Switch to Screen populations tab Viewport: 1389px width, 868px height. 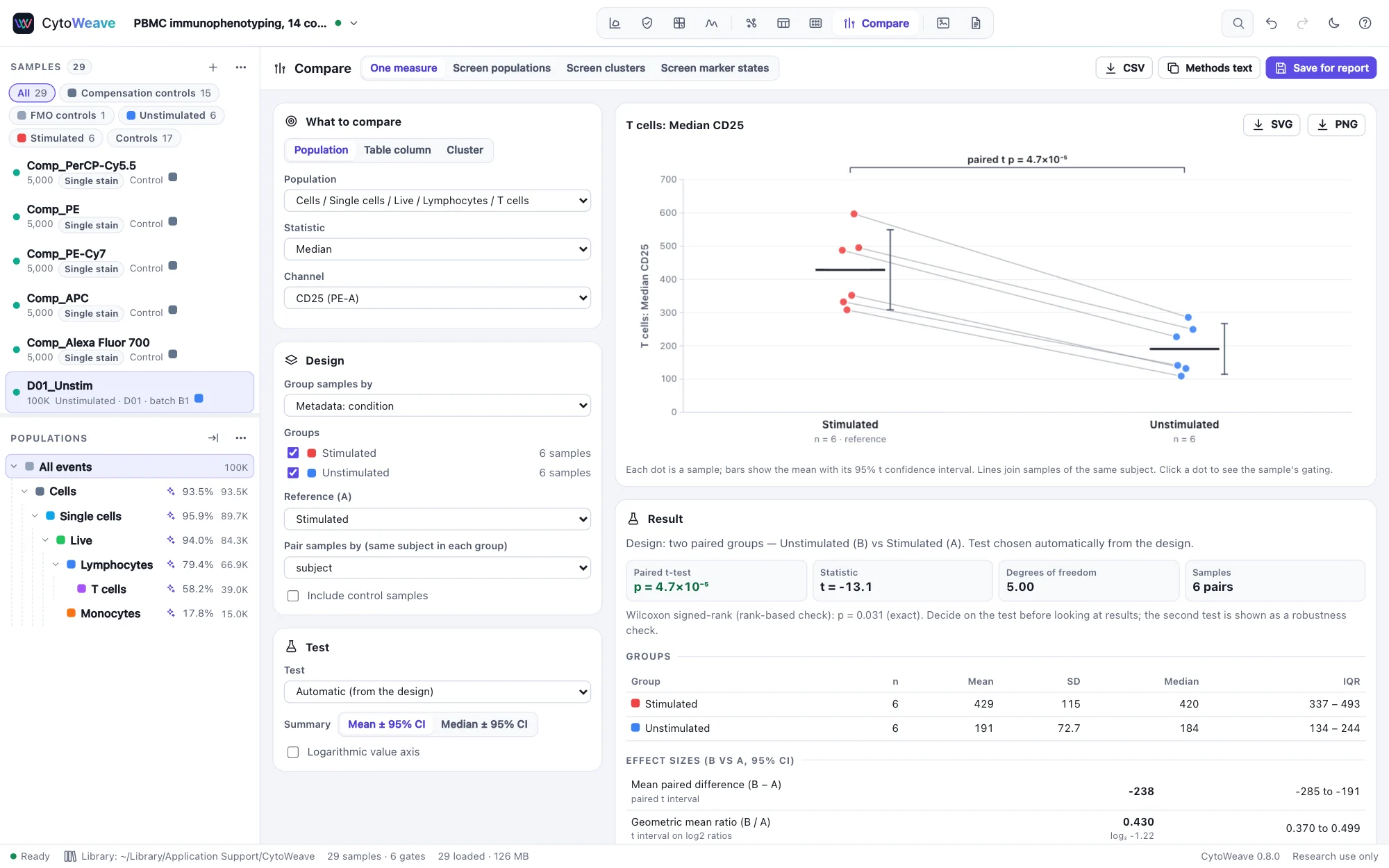pos(501,68)
